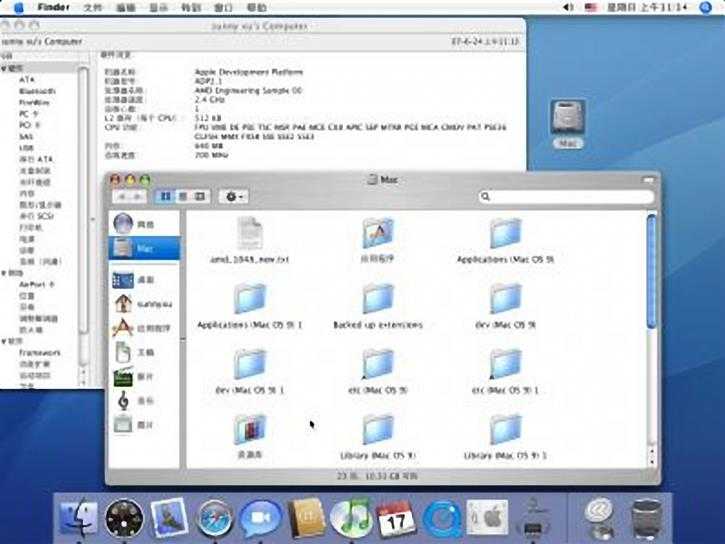Open Spotlight search in the menu bar
Viewport: 725px width, 544px height.
coord(706,7)
